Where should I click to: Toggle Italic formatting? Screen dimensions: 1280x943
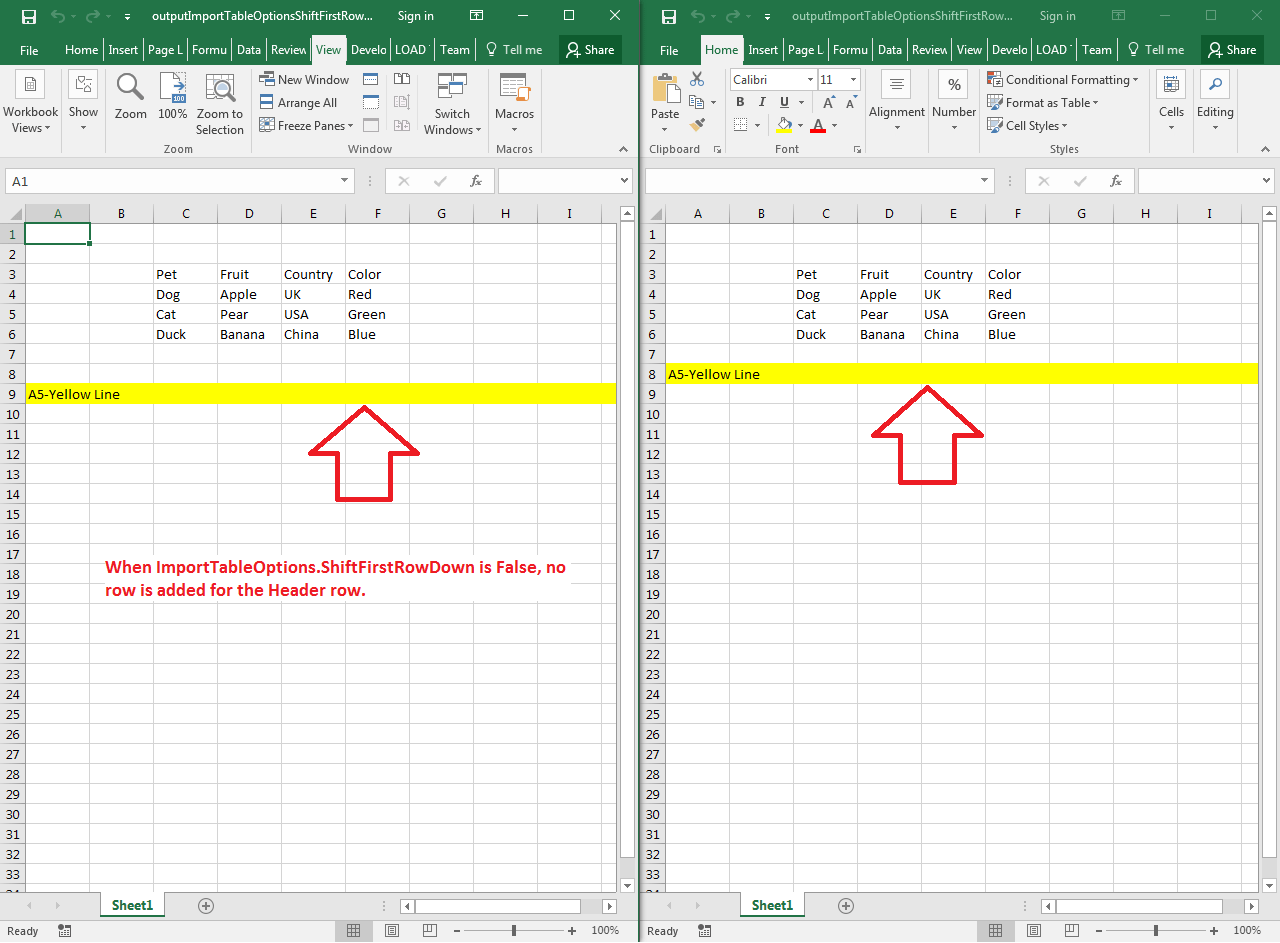(762, 102)
